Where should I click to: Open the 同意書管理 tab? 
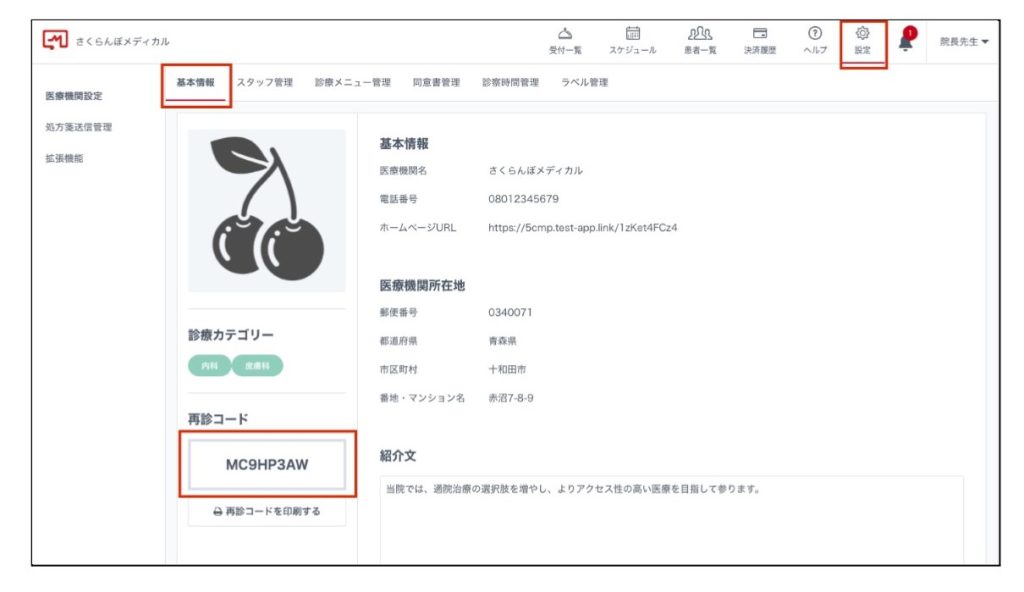[436, 83]
